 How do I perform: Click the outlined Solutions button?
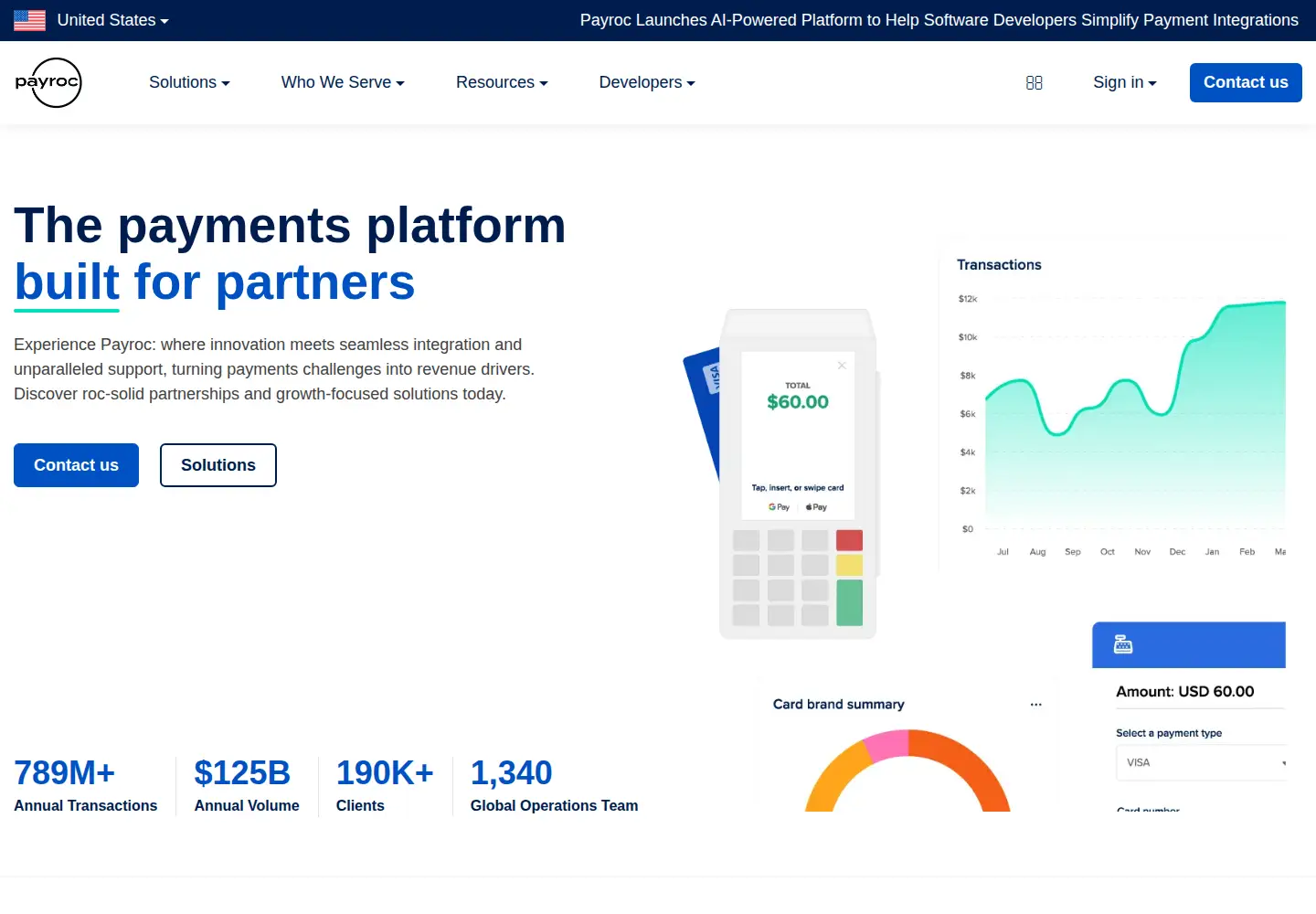point(218,465)
